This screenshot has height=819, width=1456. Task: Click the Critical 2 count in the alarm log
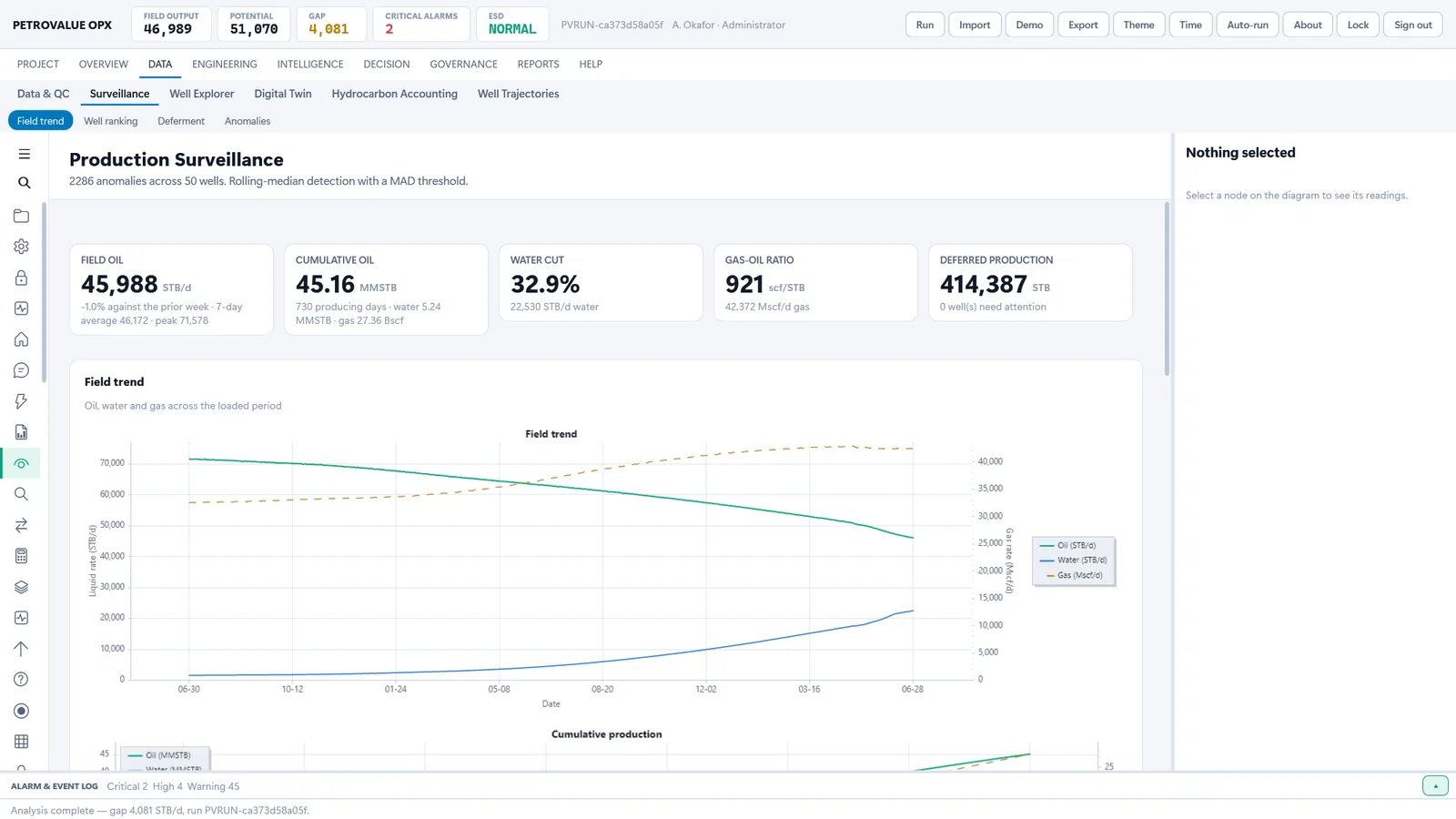pos(127,786)
